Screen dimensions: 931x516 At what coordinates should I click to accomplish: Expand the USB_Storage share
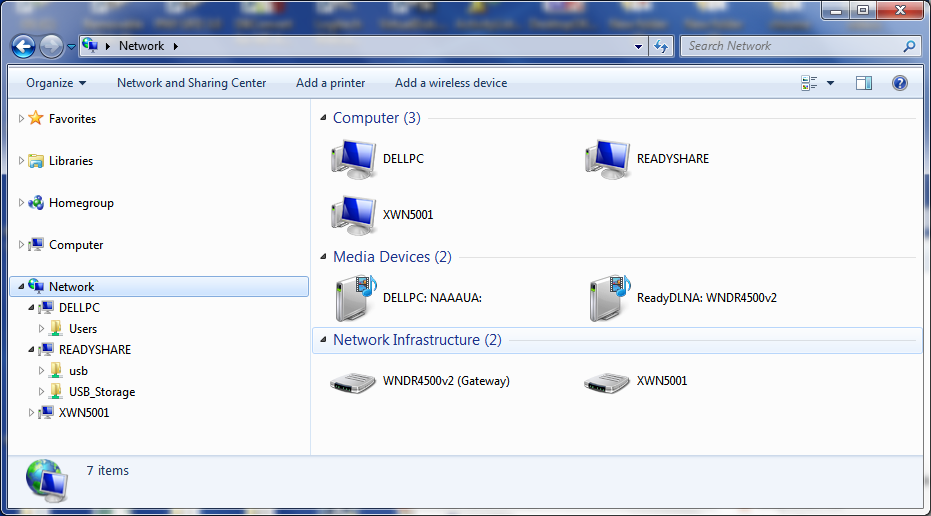click(41, 392)
